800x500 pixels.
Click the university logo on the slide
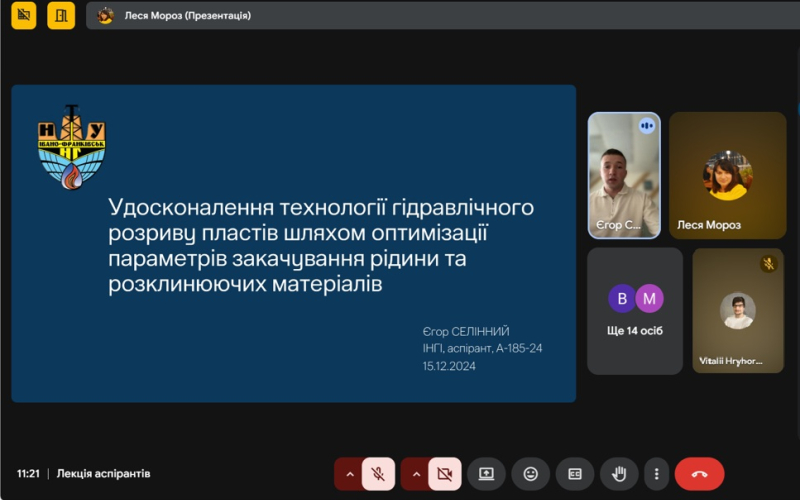72,147
